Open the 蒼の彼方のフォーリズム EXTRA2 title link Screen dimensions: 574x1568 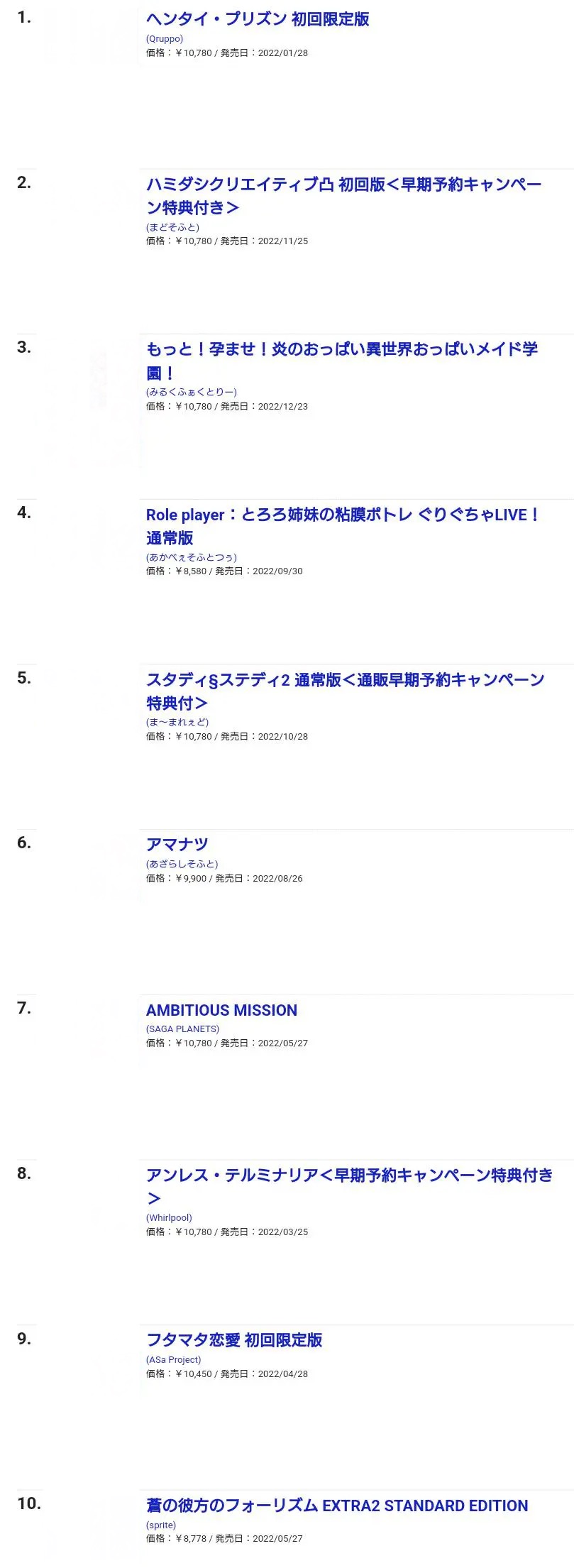pos(337,1506)
